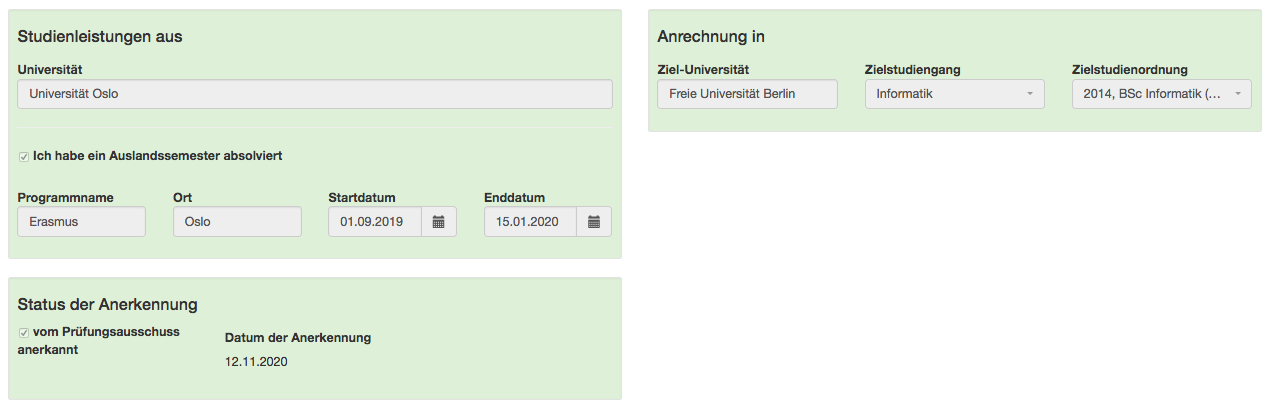Click the recognition date 12.11.2020

tap(256, 362)
